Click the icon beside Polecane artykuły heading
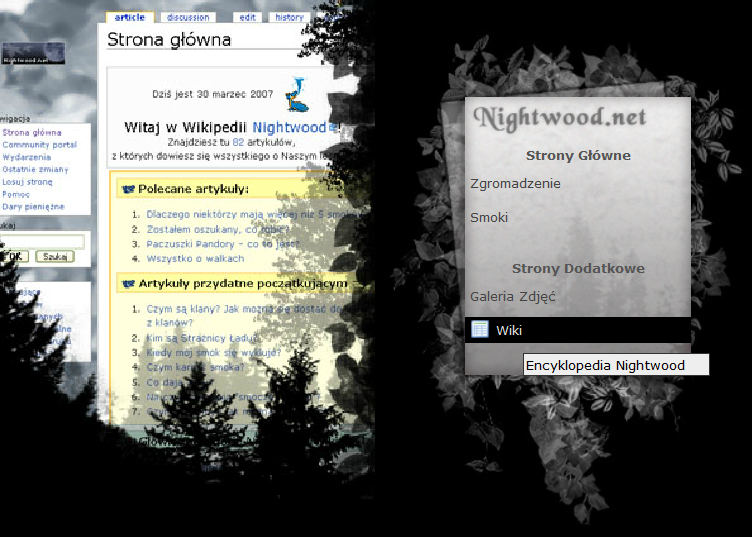Viewport: 752px width, 537px height. [128, 189]
